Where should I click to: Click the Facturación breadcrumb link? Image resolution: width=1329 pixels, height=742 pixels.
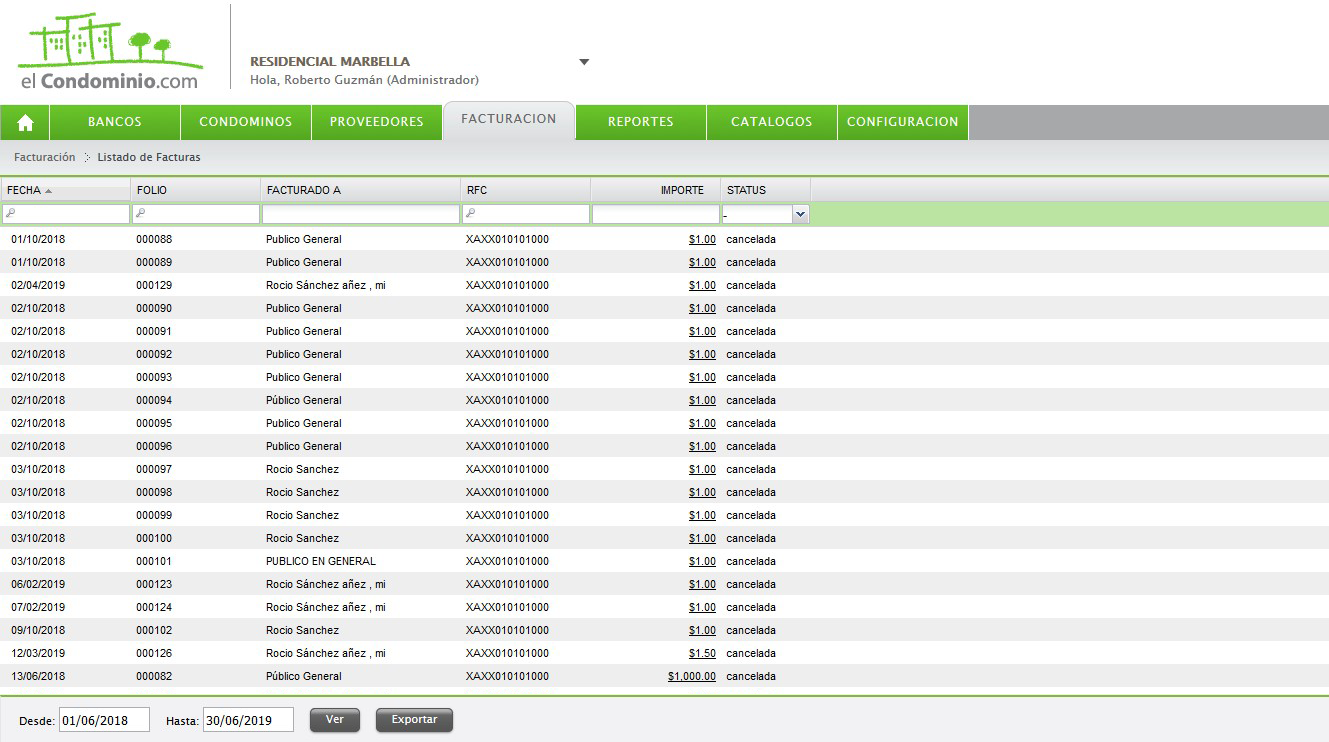pos(44,158)
